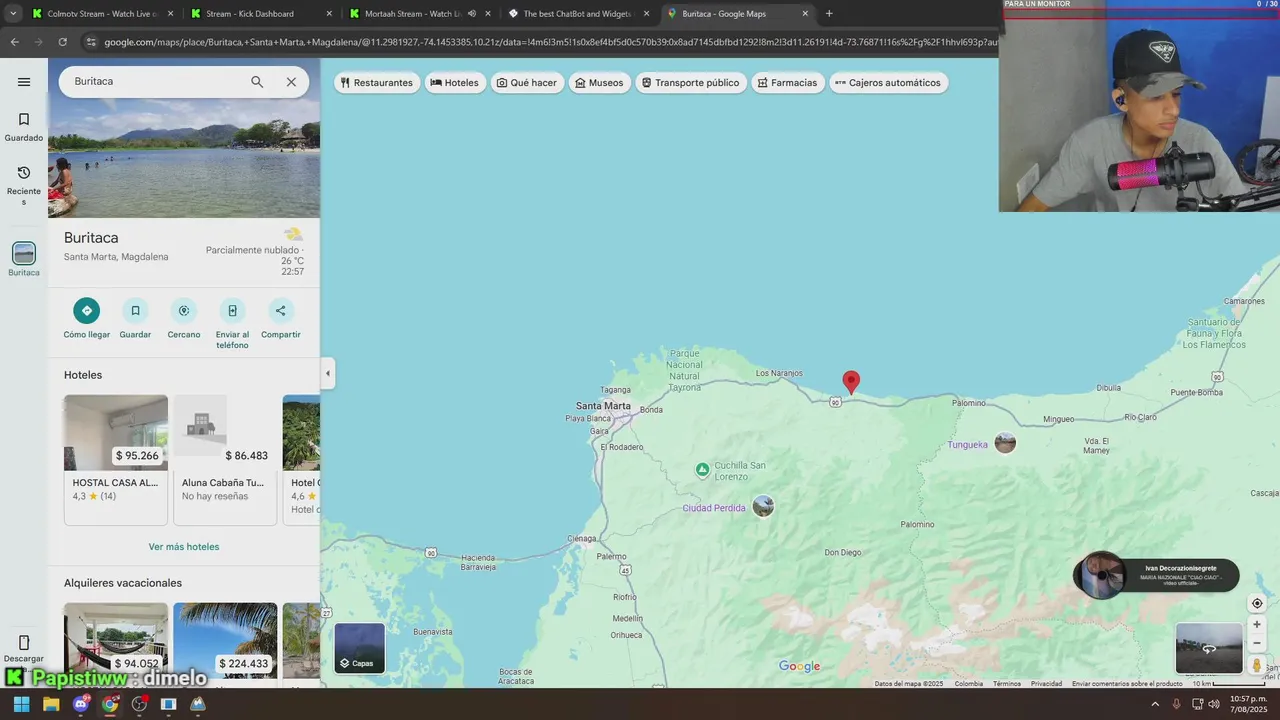This screenshot has height=720, width=1280.
Task: Open the Descargar app option in sidebar
Action: coord(24,649)
